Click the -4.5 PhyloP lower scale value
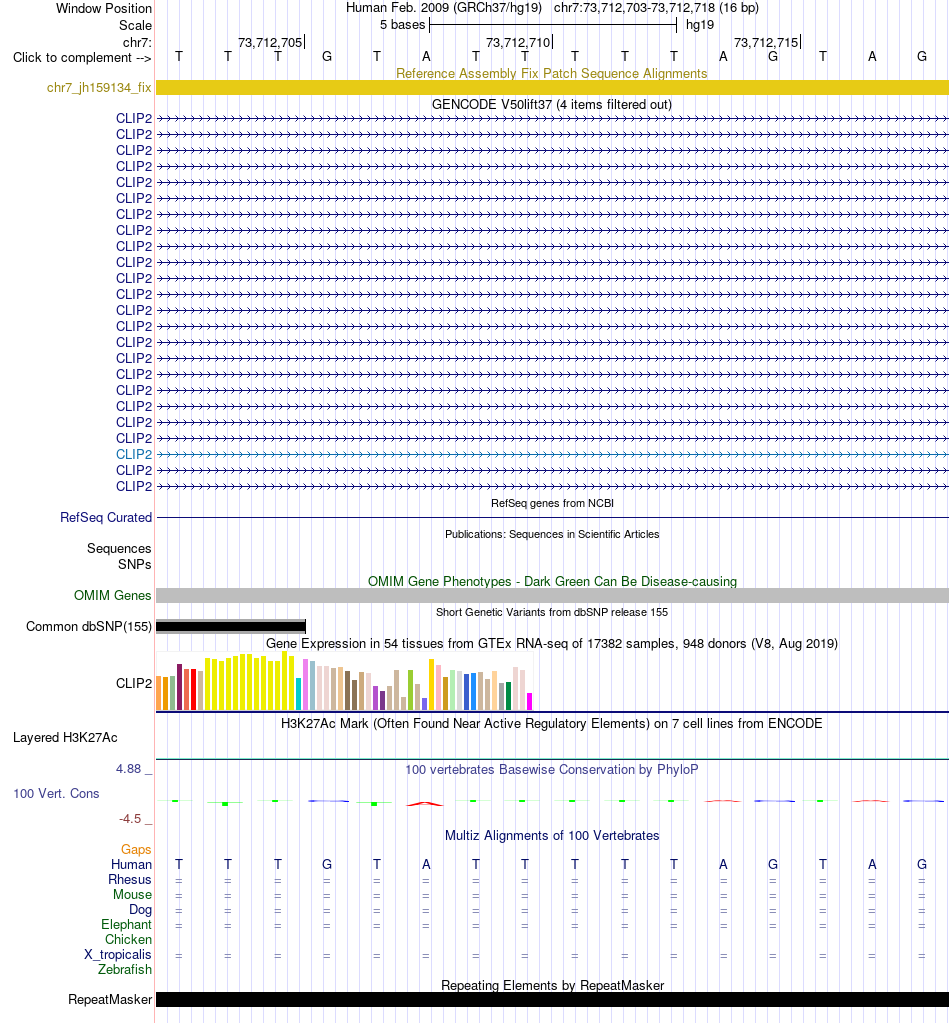Viewport: 950px width, 1023px height. (x=130, y=818)
